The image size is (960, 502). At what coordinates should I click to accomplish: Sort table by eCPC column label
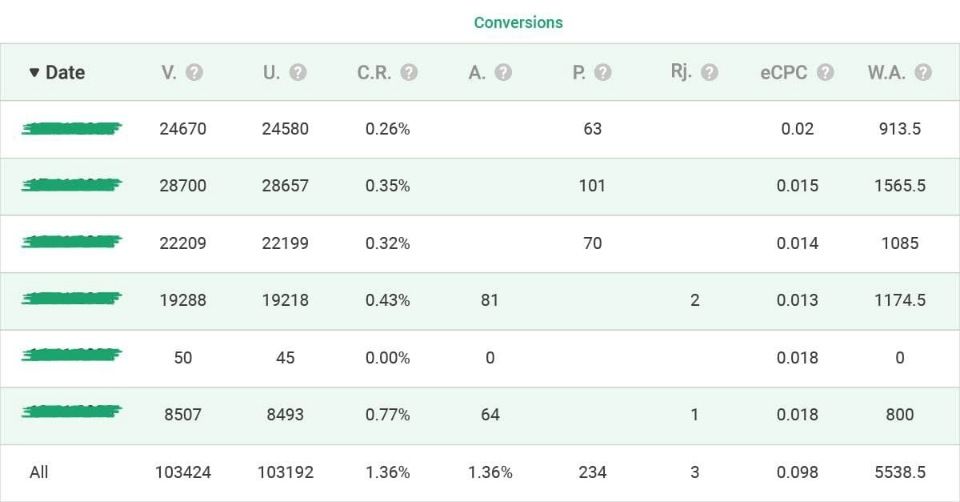coord(784,73)
